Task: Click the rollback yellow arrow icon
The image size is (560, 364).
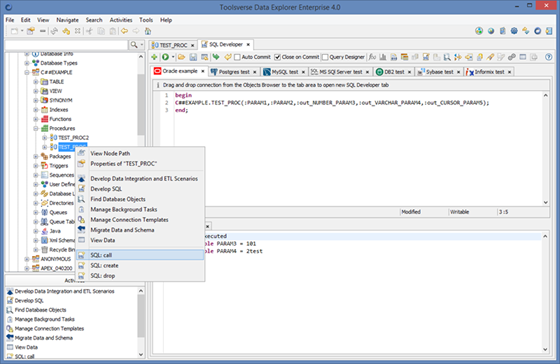Action: (228, 57)
